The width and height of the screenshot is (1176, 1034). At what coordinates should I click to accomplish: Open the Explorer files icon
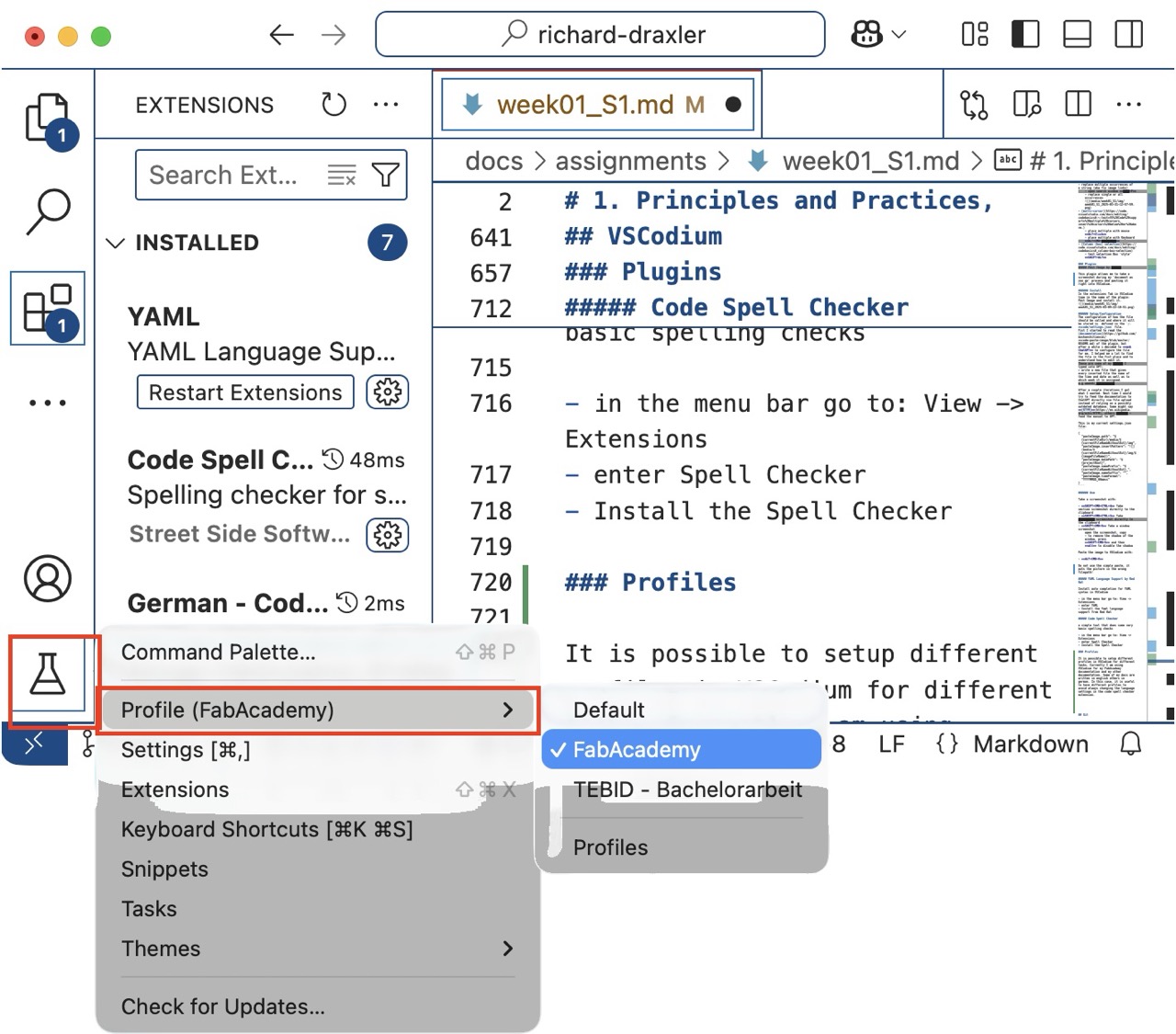[x=47, y=118]
